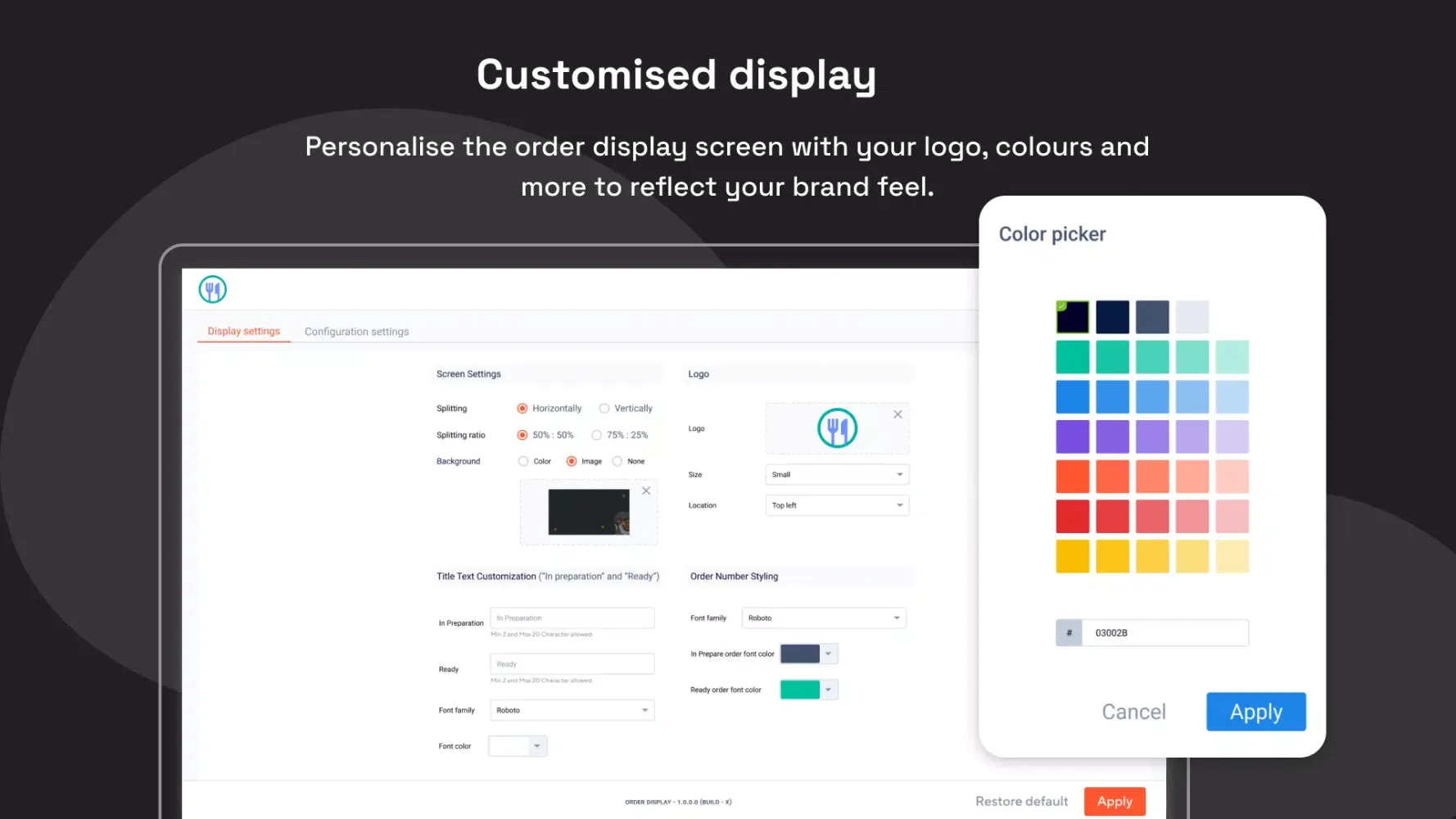Viewport: 1456px width, 819px height.
Task: Click the logo preview fork icon
Action: coord(837,428)
